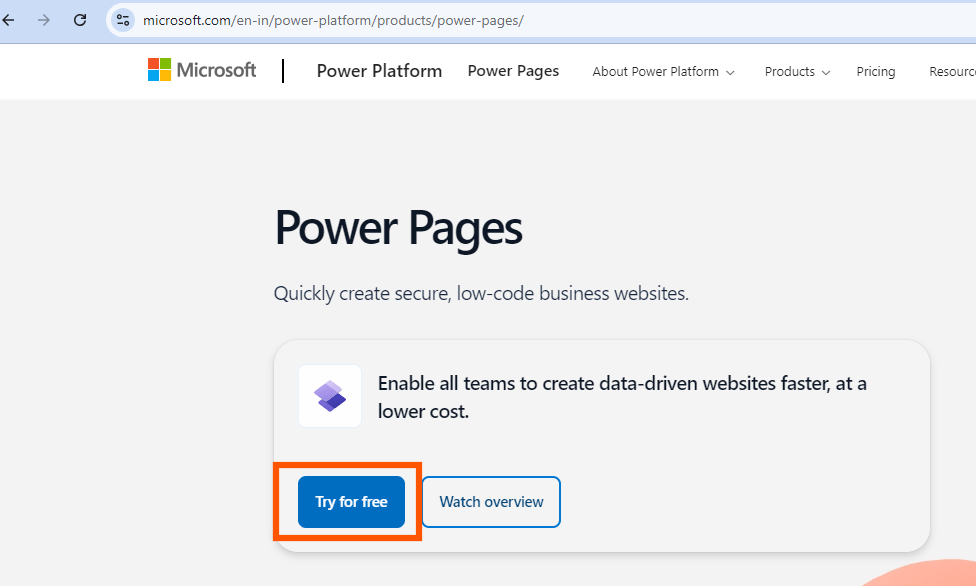Click the Microsoft wordmark text in header
This screenshot has height=586, width=976.
[x=216, y=70]
